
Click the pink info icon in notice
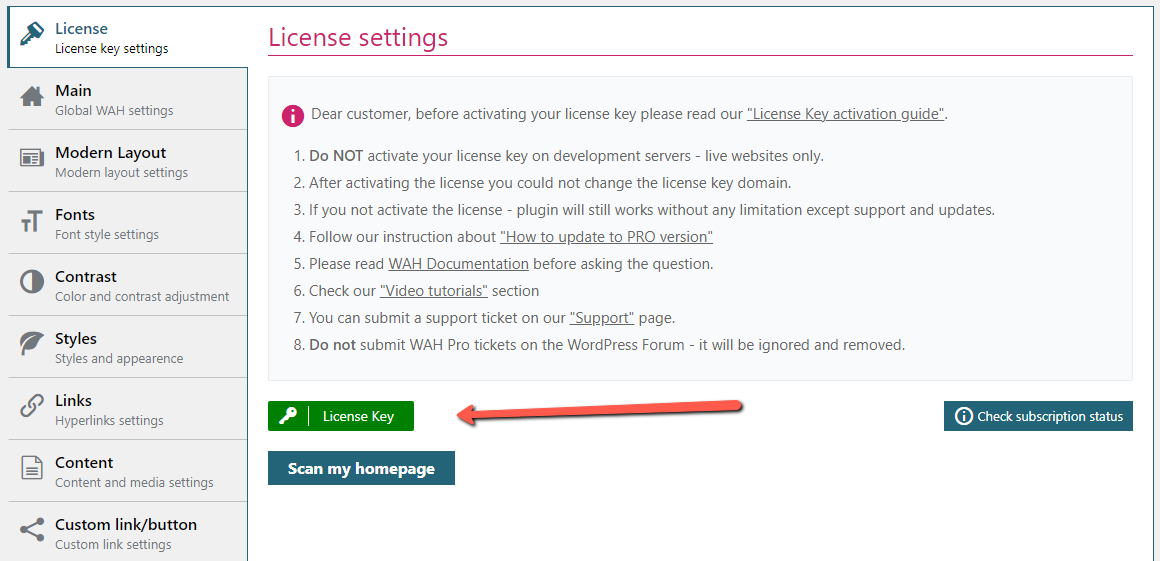[293, 115]
